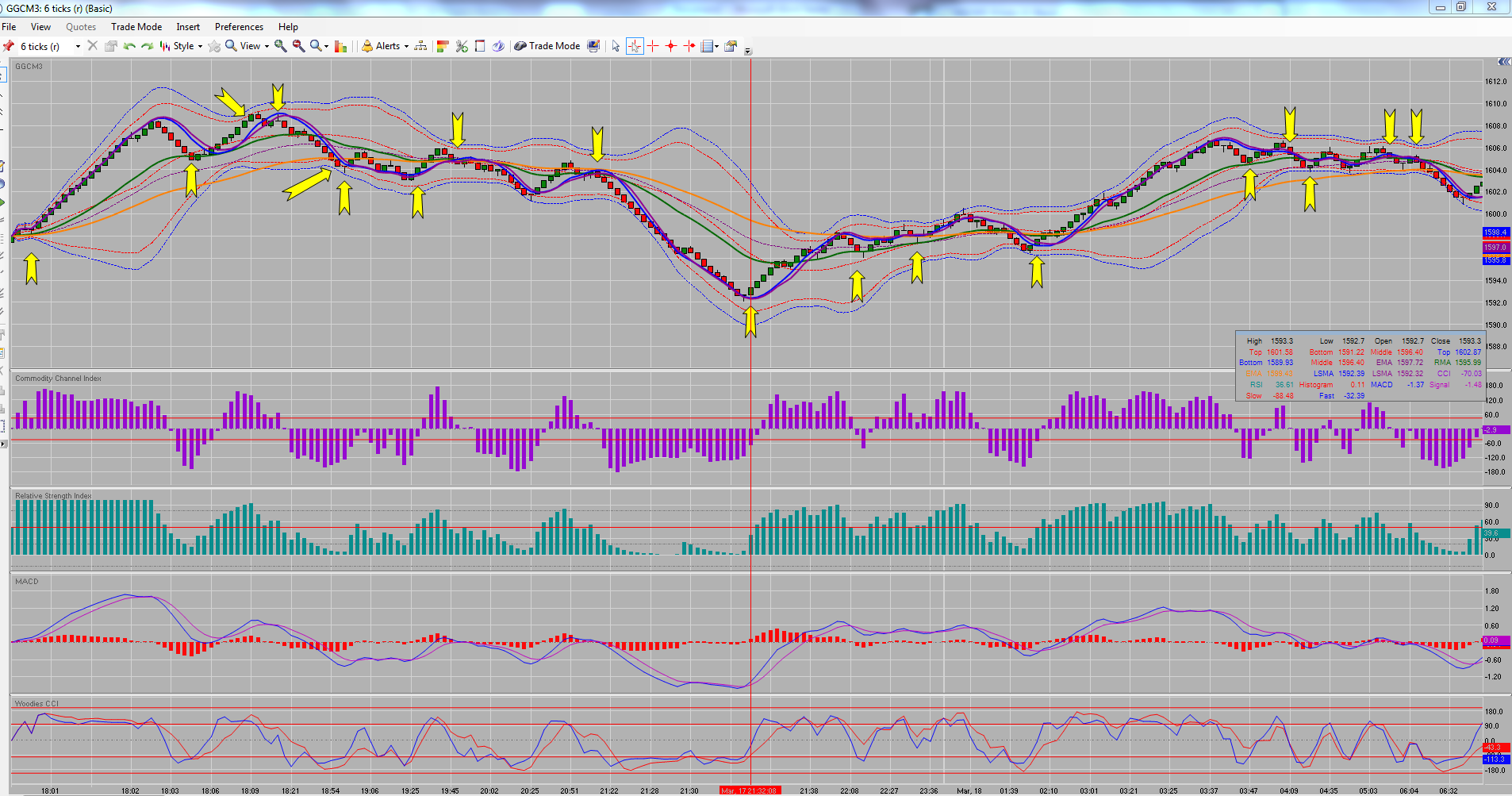
Task: Click the red 0.09 MACD value marker
Action: [1496, 640]
